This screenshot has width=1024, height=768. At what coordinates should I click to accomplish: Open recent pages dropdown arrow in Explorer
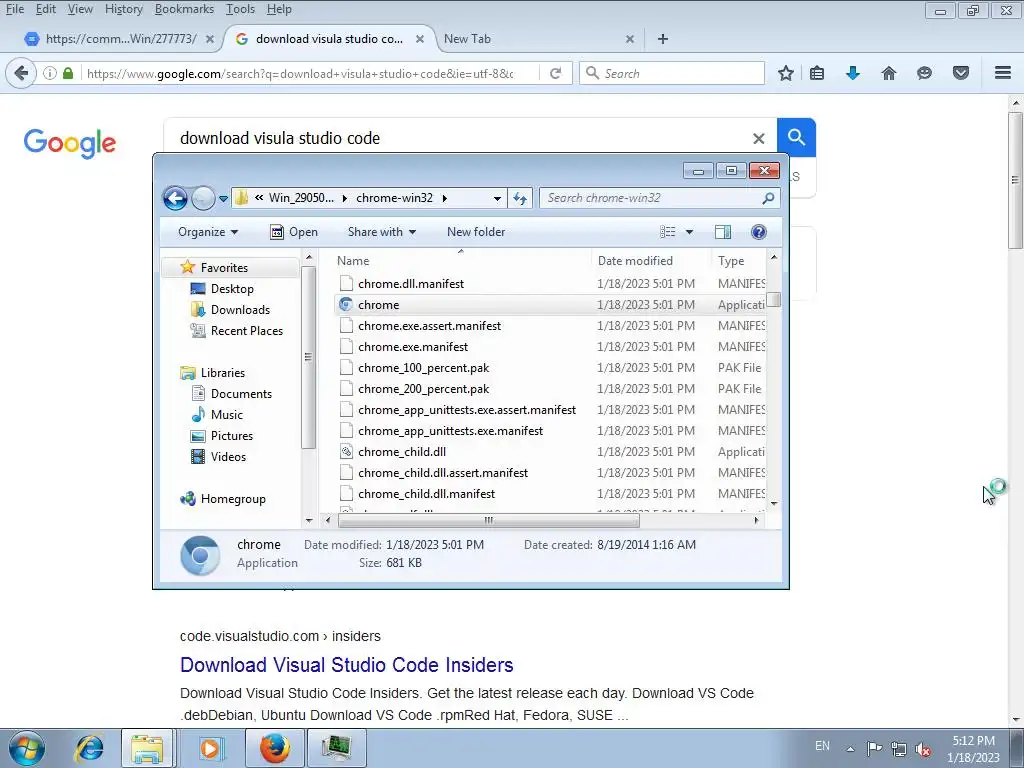point(223,198)
